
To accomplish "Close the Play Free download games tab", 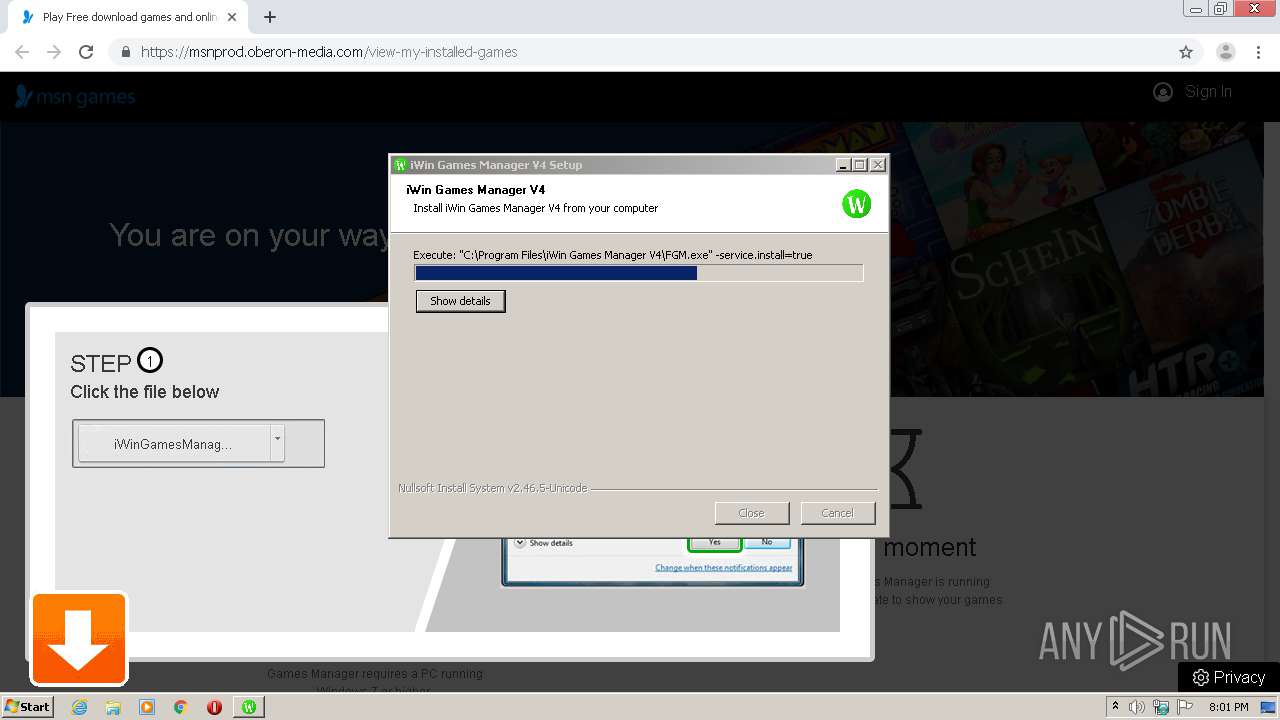I will tap(232, 17).
